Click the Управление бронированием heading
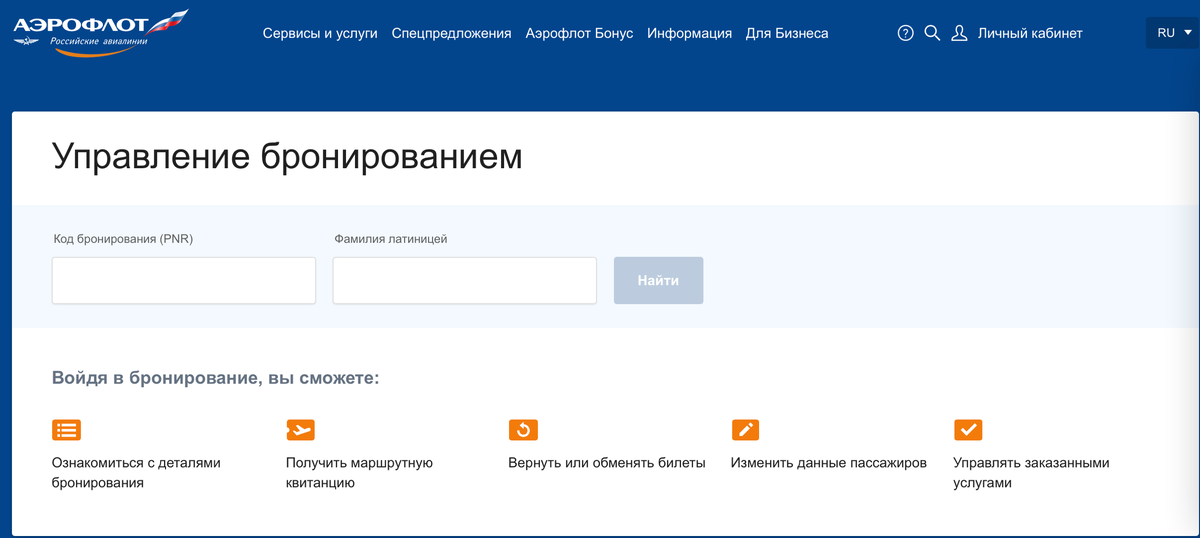 pyautogui.click(x=287, y=157)
